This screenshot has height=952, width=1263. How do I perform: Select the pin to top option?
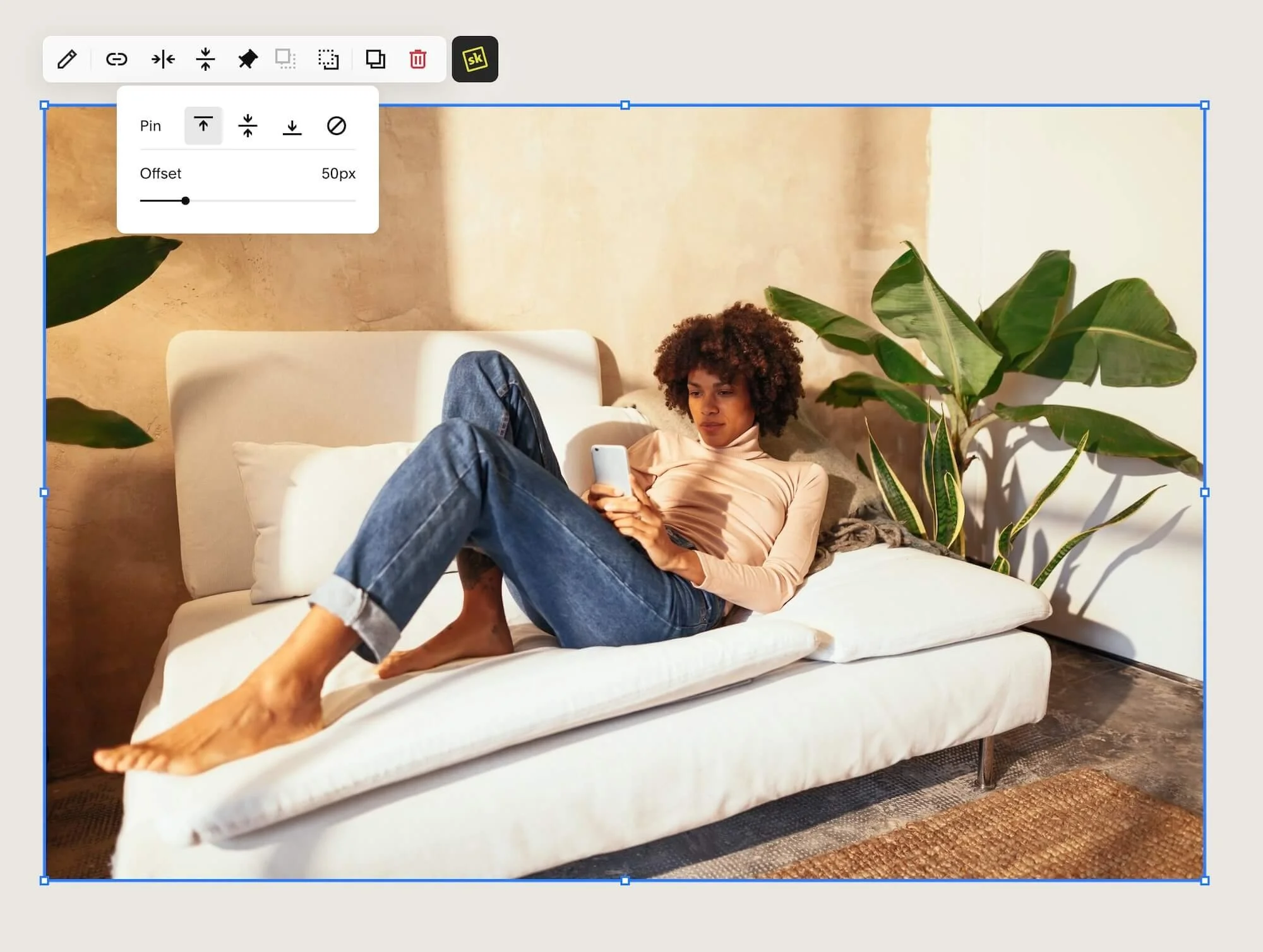tap(203, 126)
